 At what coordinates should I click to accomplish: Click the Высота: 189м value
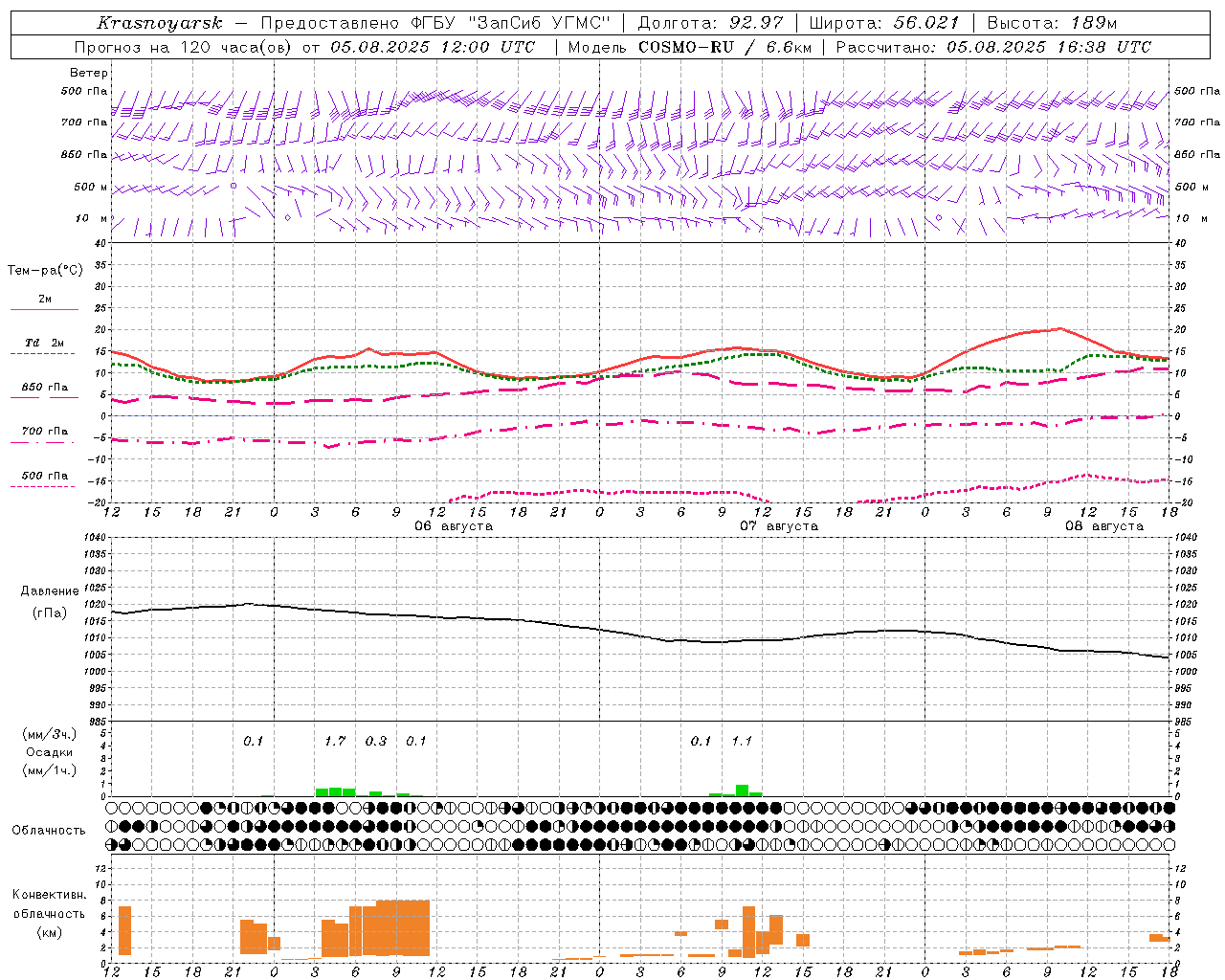click(1052, 23)
